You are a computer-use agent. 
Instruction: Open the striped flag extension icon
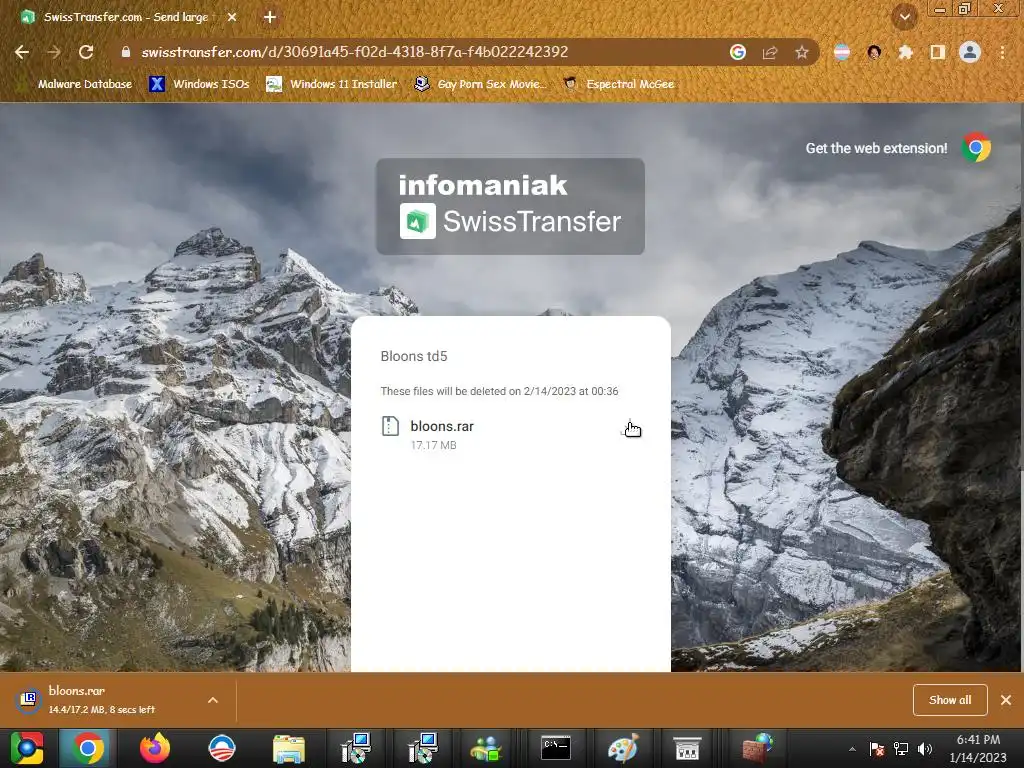click(842, 52)
